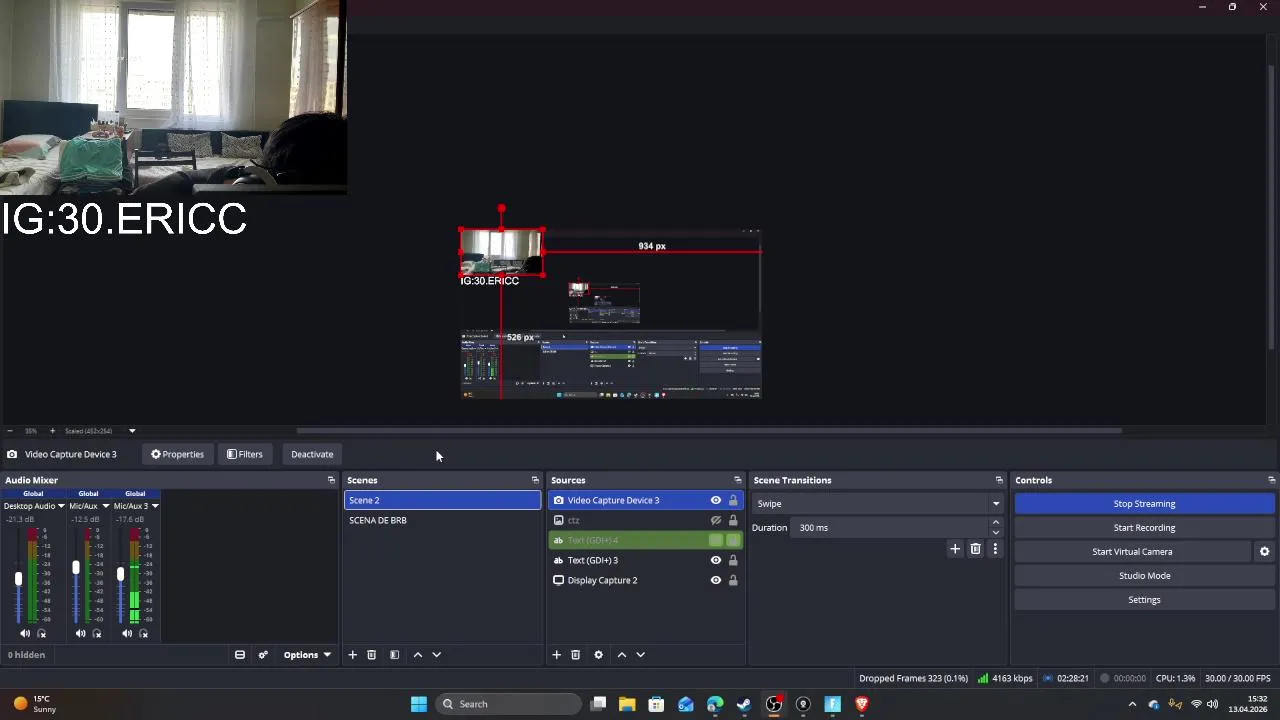Toggle visibility of Text (GDI+) 4

[715, 540]
